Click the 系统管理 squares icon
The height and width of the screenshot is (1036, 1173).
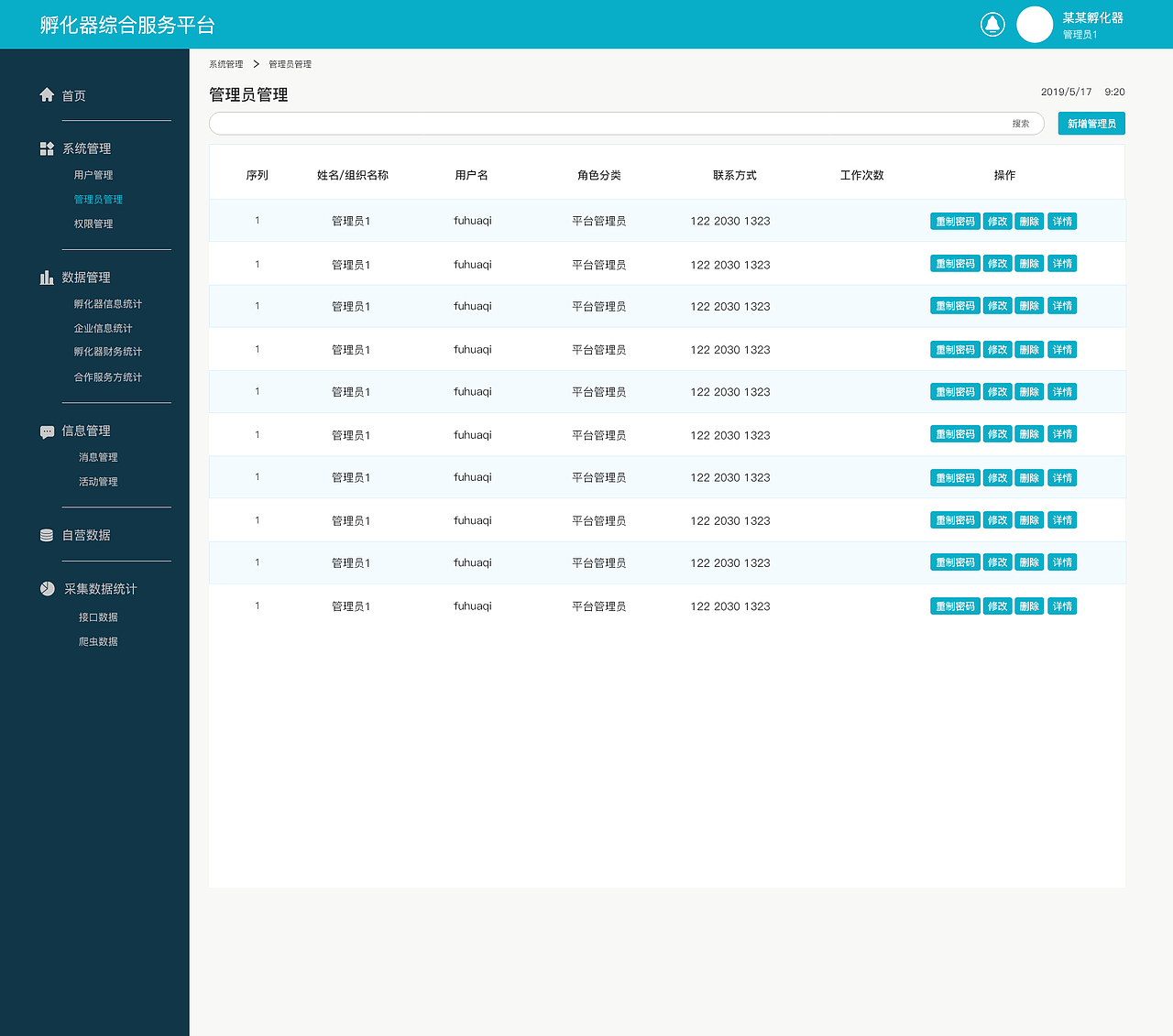(47, 148)
